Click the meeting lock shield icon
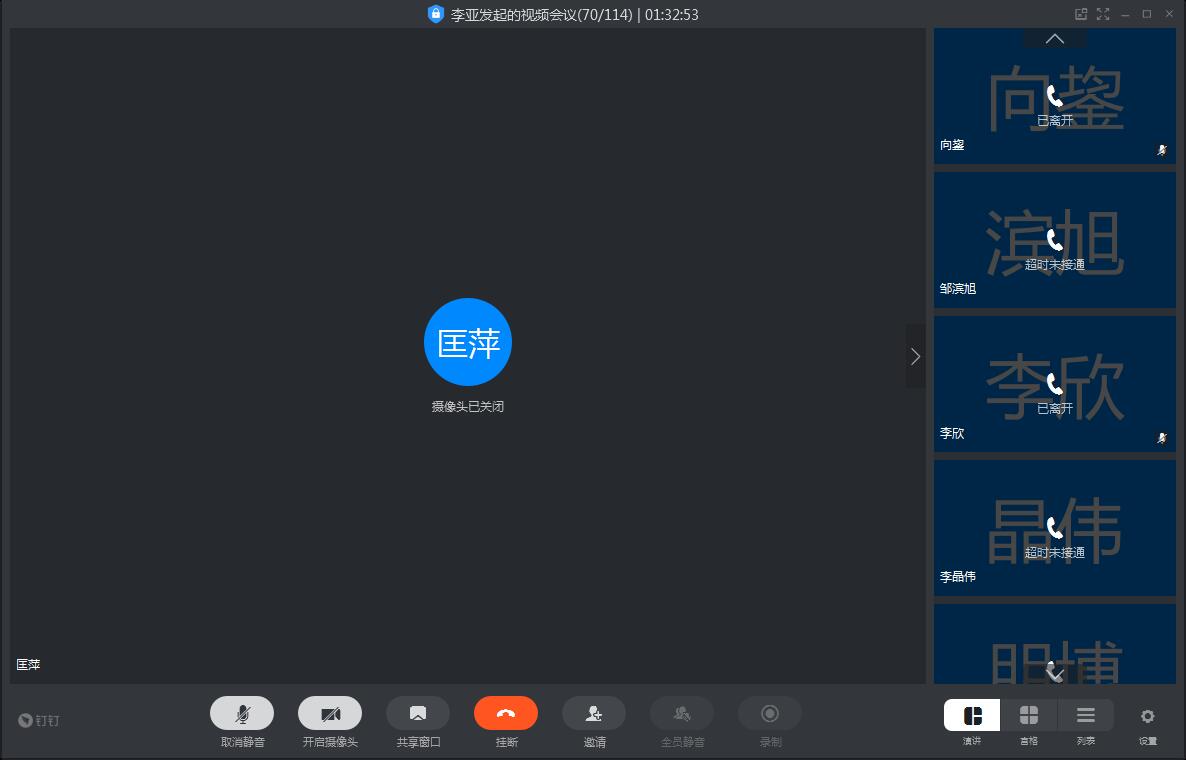 point(435,14)
